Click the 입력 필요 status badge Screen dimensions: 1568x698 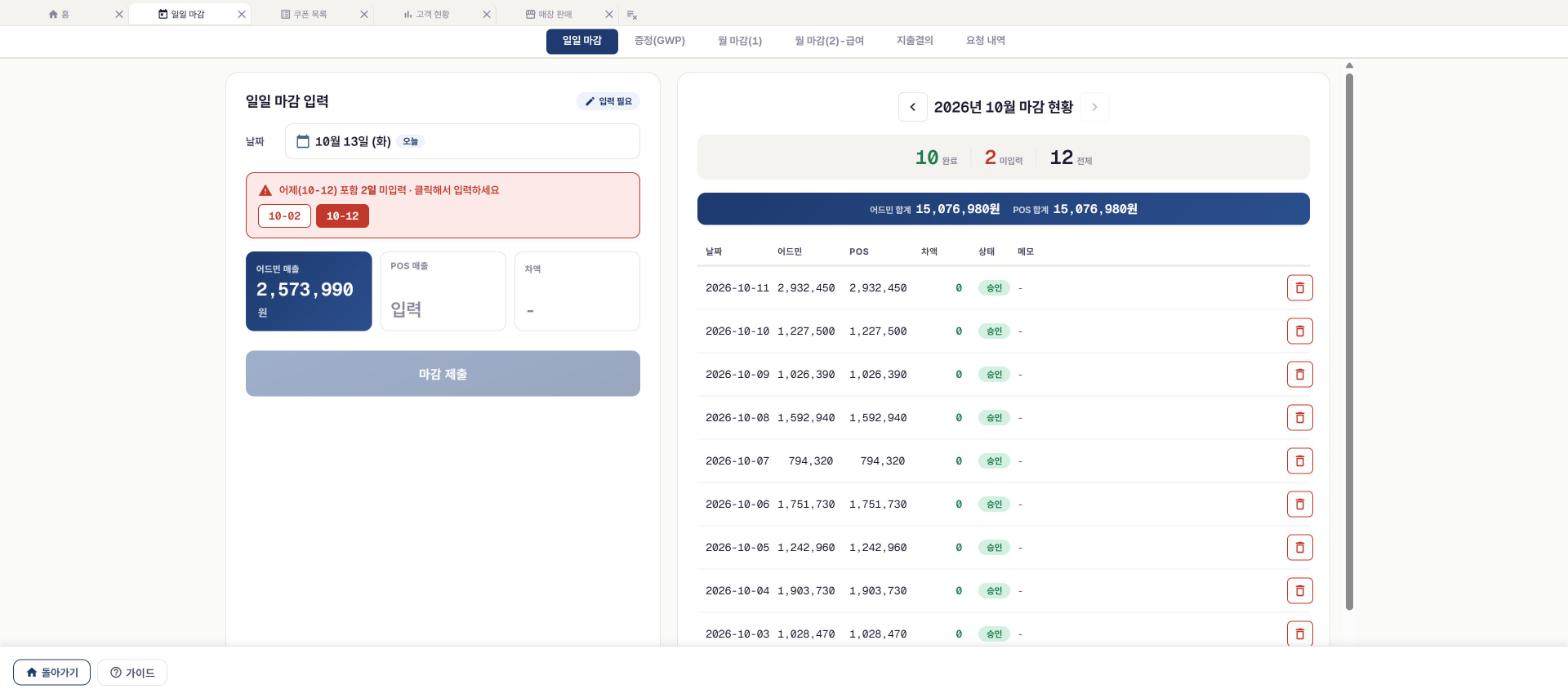tap(608, 101)
